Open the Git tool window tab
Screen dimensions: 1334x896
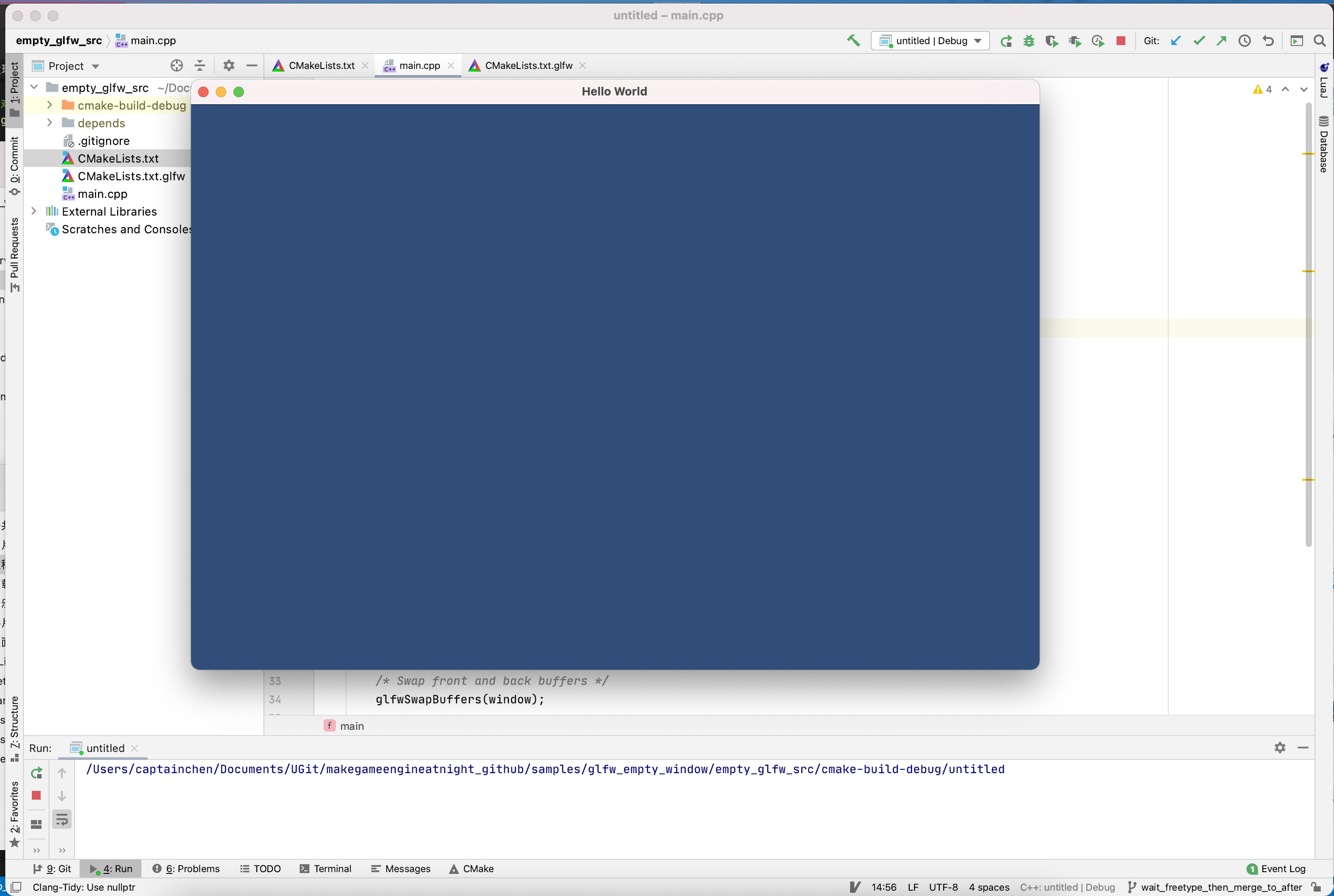[53, 869]
